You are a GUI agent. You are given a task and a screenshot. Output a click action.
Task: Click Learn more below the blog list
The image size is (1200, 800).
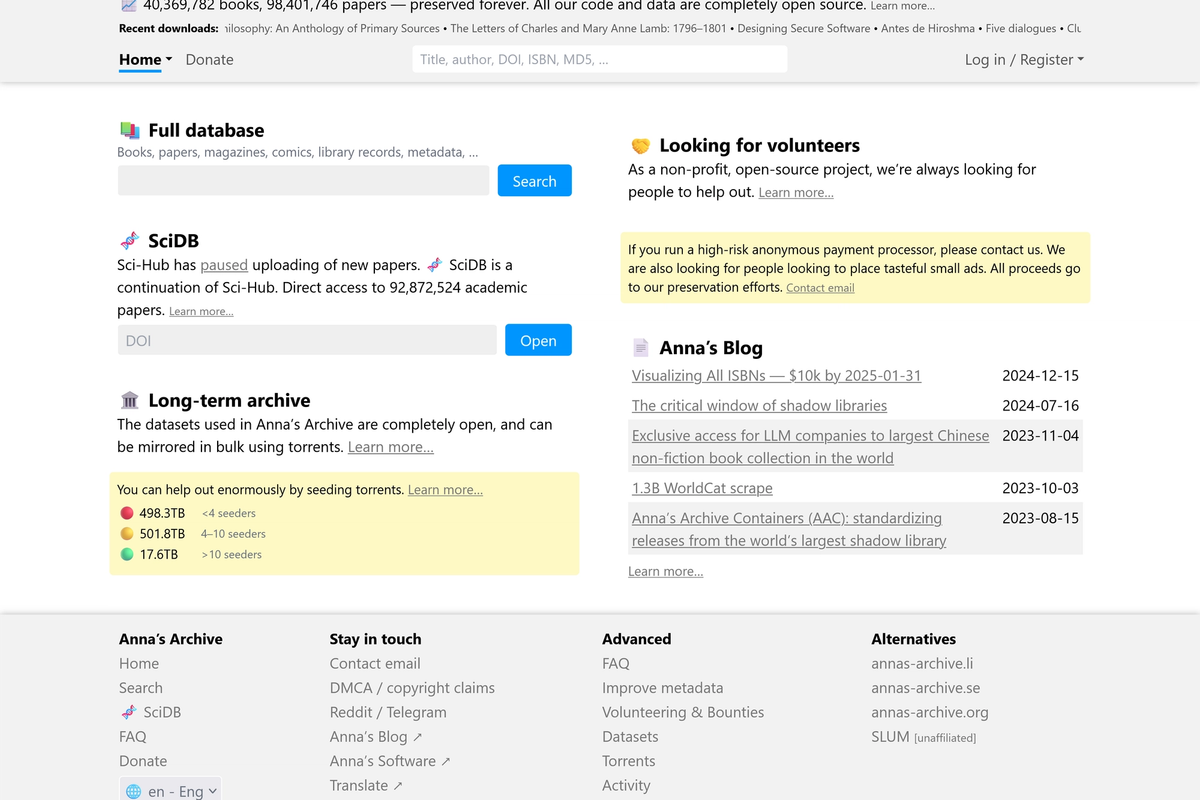(666, 571)
